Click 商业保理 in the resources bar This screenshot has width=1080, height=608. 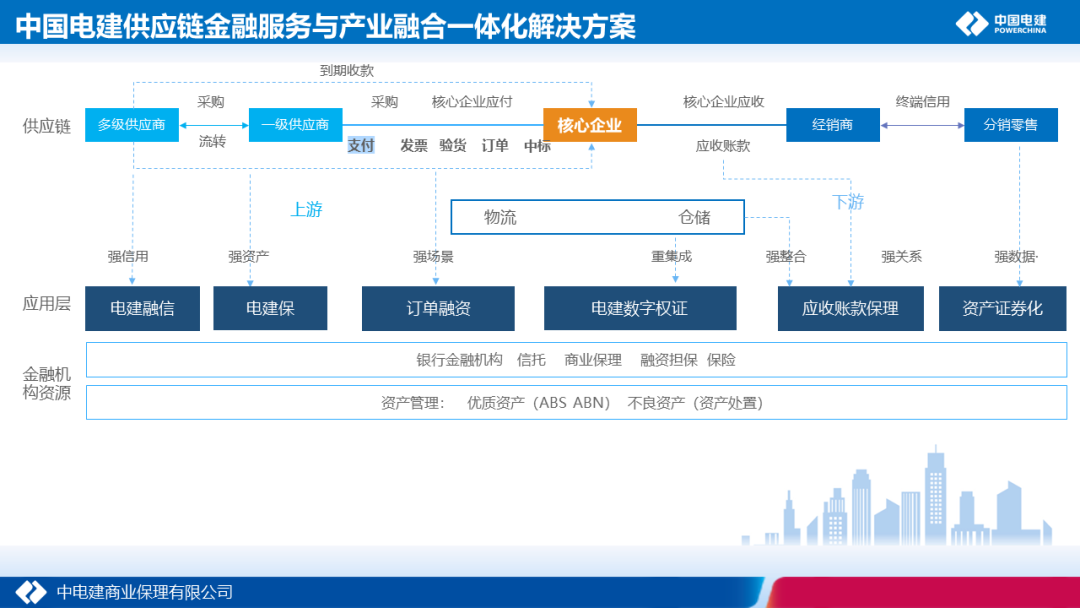tap(593, 360)
